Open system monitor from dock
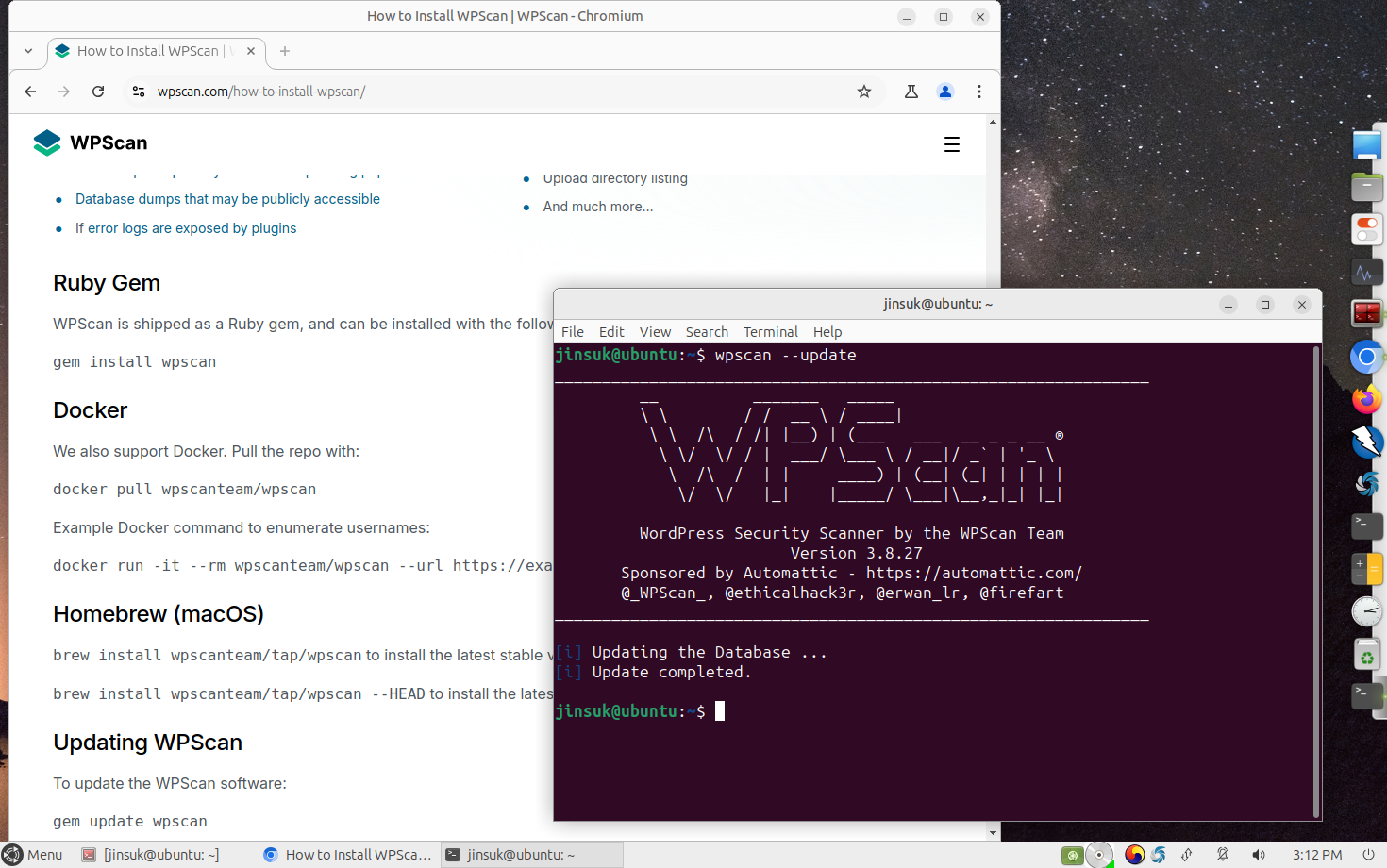The image size is (1387, 868). click(1366, 273)
